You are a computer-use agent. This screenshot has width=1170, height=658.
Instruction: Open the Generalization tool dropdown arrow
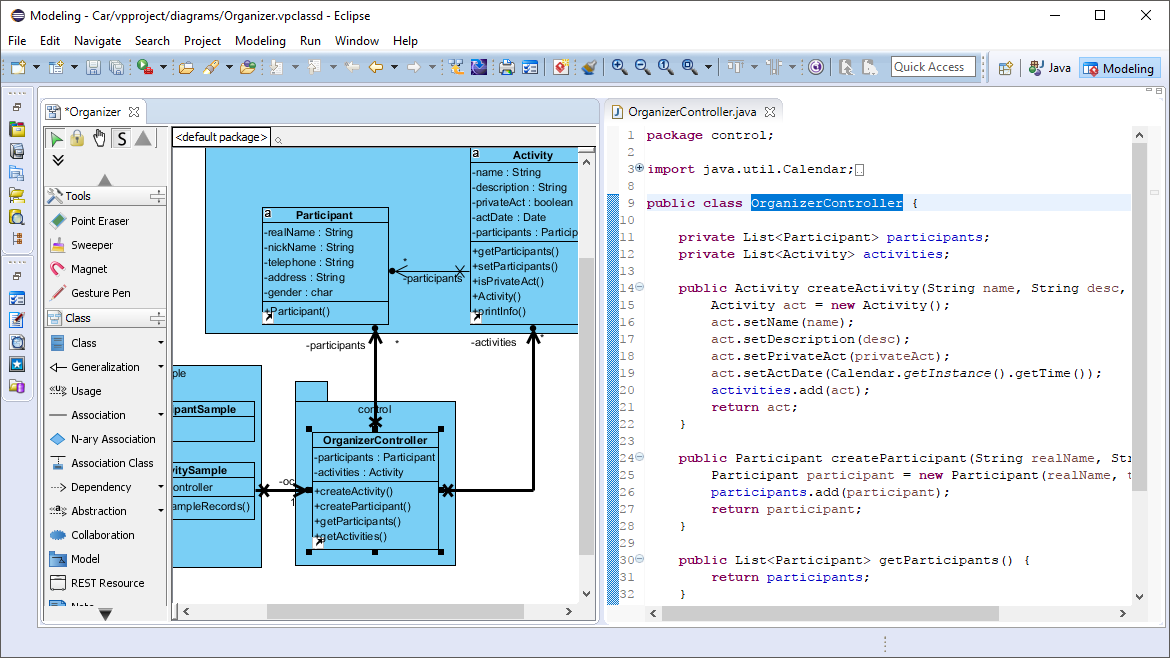click(160, 367)
